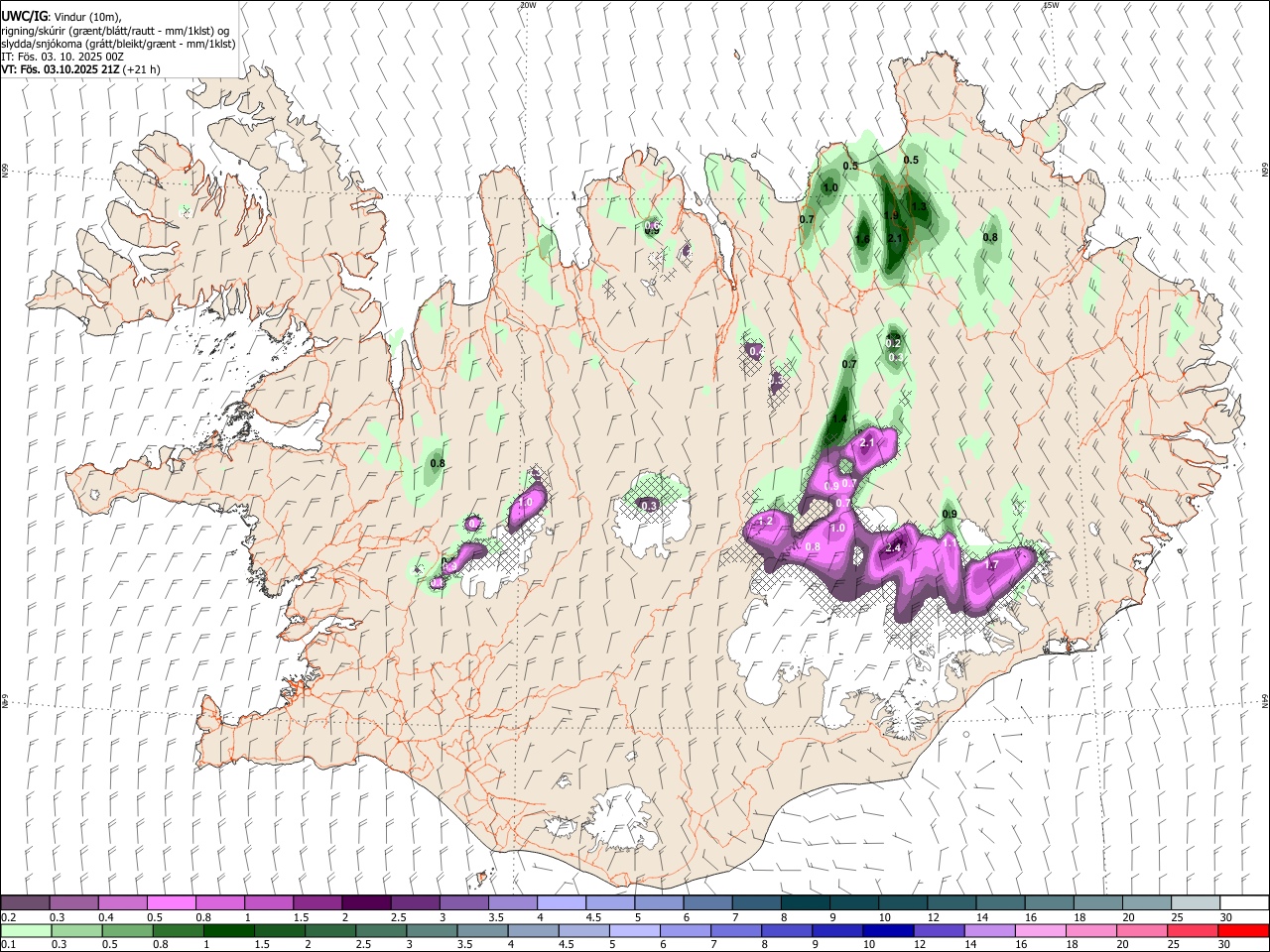Click the pink '0.8' snow value
The width and height of the screenshot is (1270, 952).
pos(813,547)
